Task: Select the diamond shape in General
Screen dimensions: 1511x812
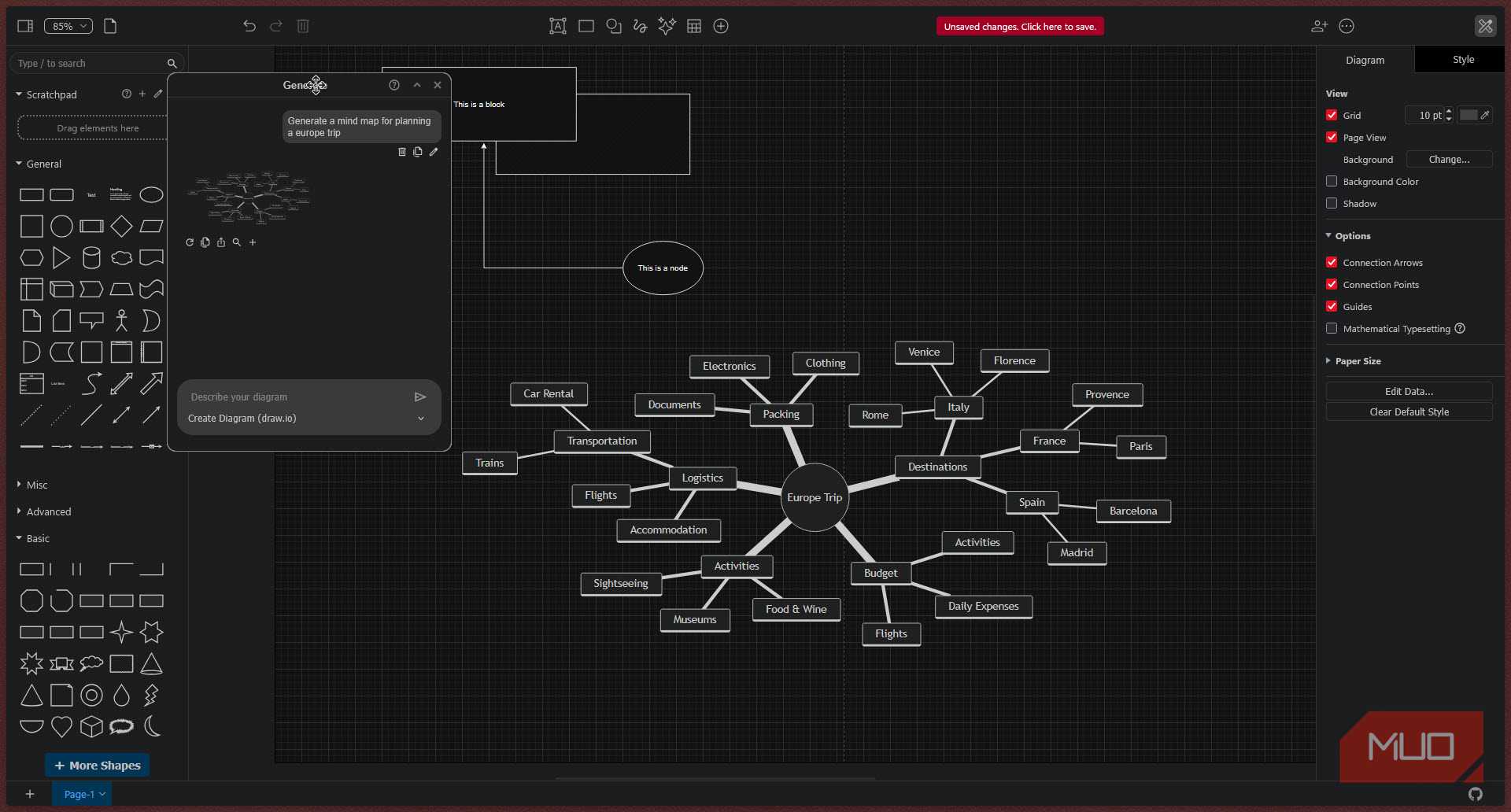Action: pos(121,227)
